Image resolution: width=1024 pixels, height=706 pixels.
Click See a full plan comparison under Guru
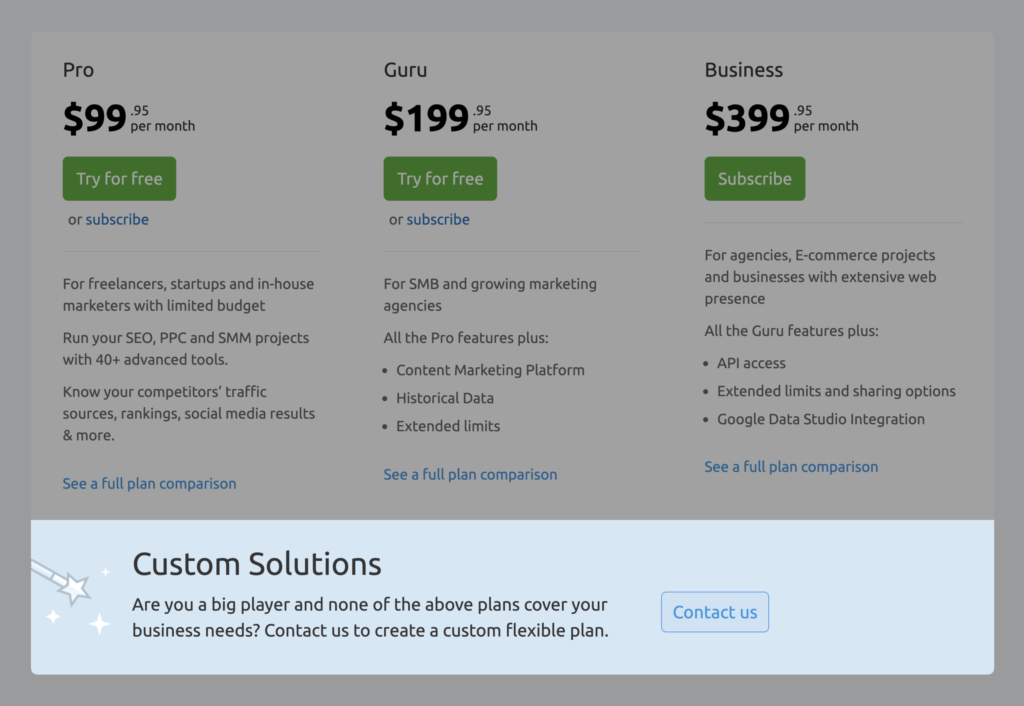470,474
